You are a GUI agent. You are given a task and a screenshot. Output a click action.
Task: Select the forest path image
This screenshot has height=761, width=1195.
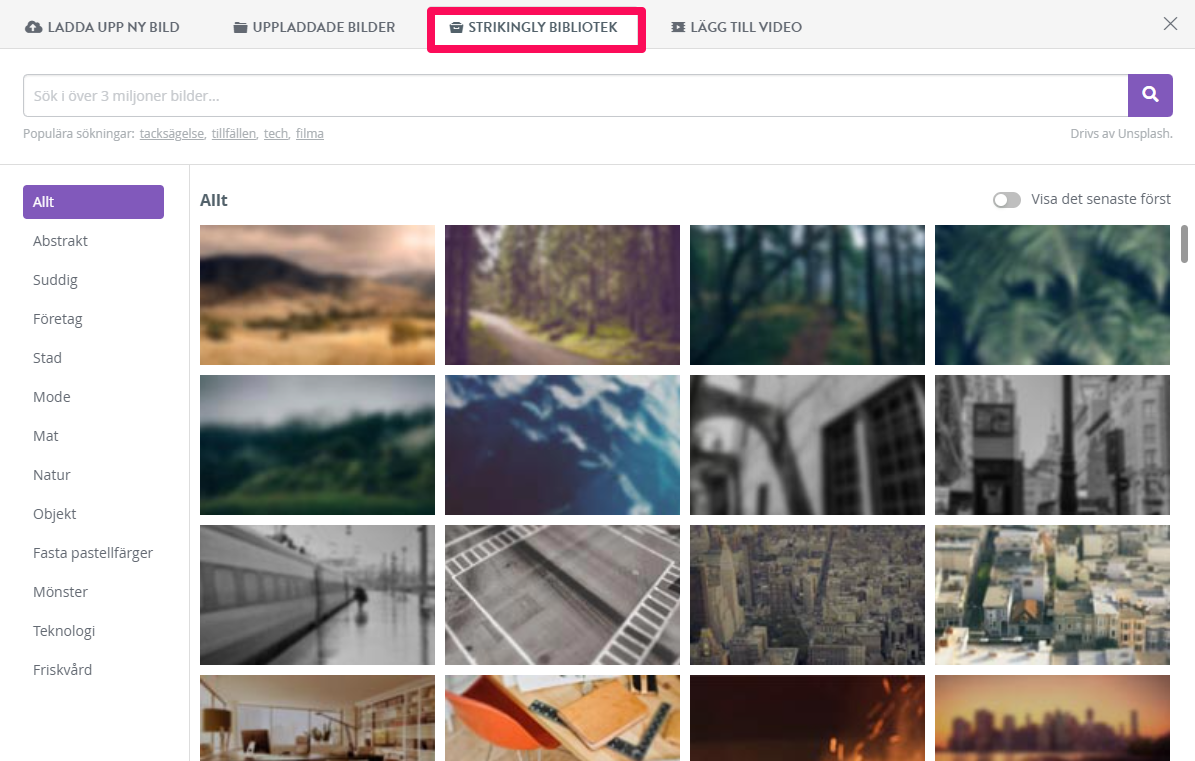[x=562, y=295]
